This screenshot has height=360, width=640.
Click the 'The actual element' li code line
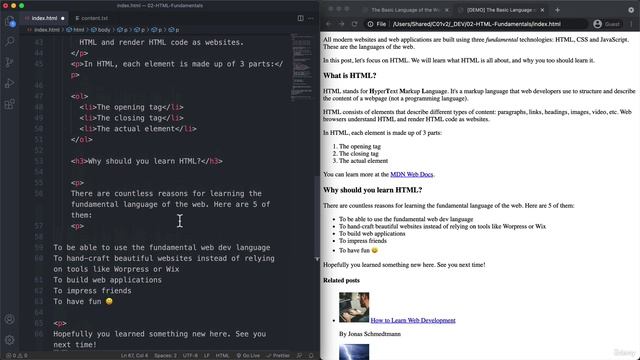[x=138, y=129]
